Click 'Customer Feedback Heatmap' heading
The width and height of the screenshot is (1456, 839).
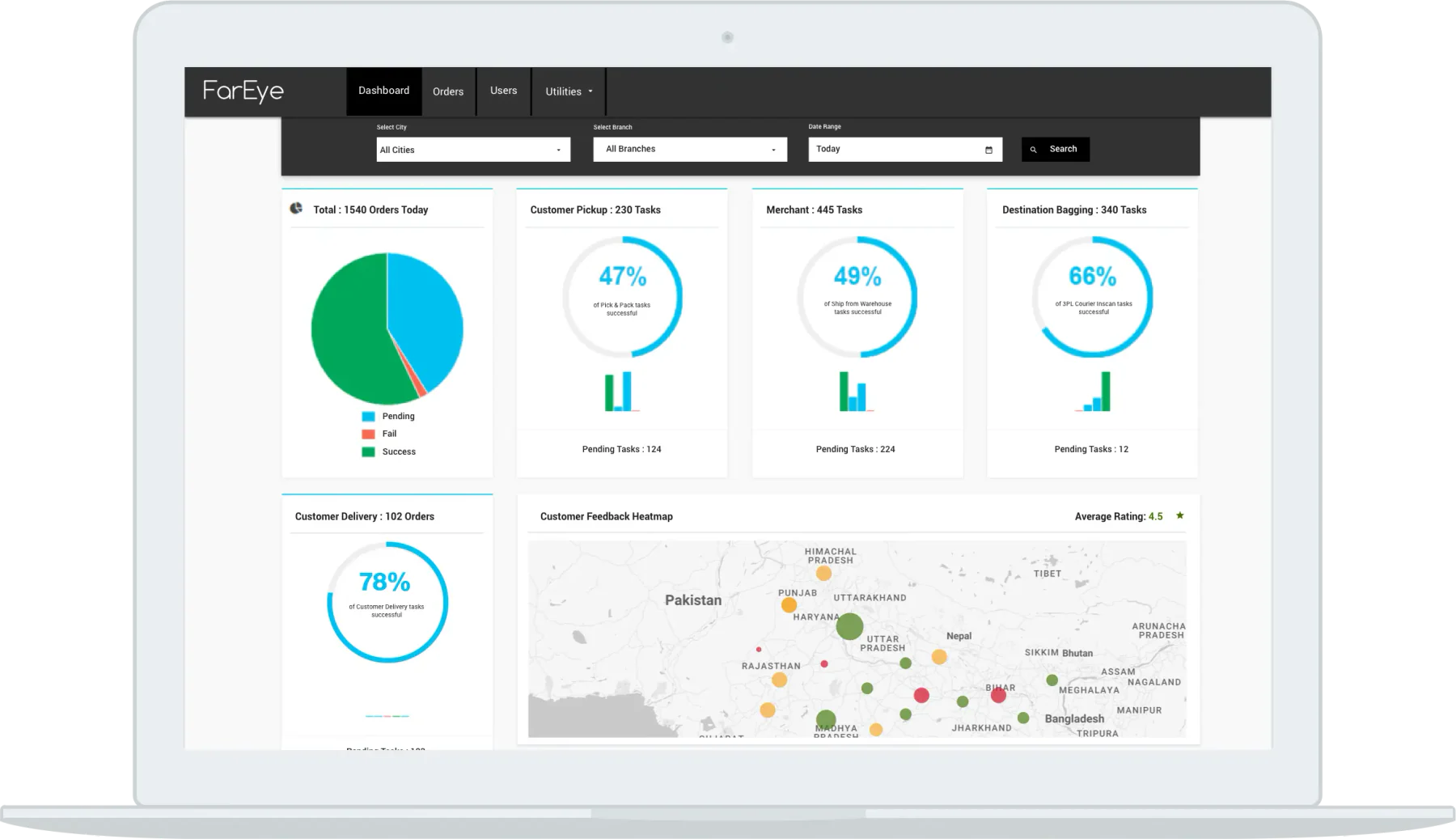click(x=606, y=516)
